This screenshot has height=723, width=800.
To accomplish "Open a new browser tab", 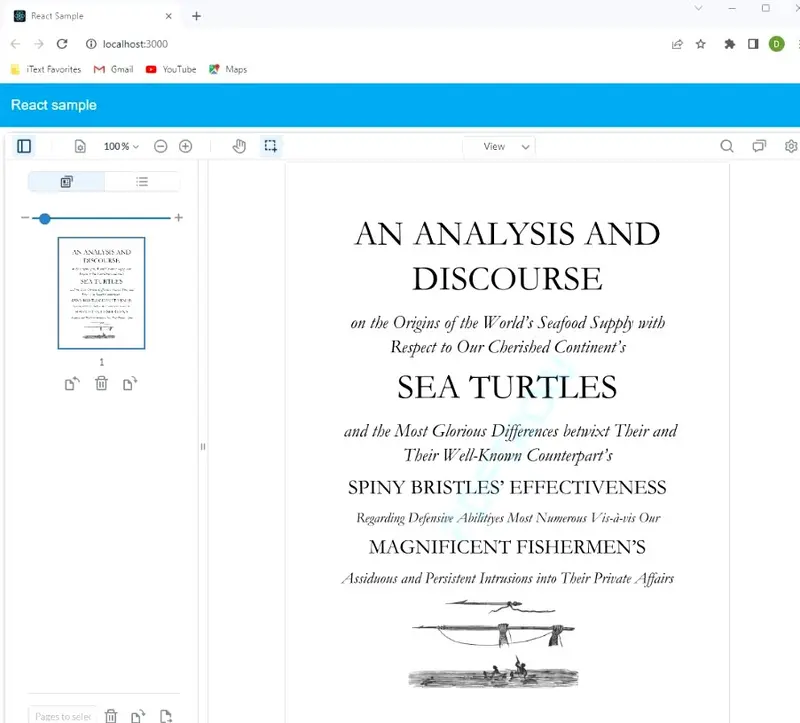I will [x=196, y=16].
